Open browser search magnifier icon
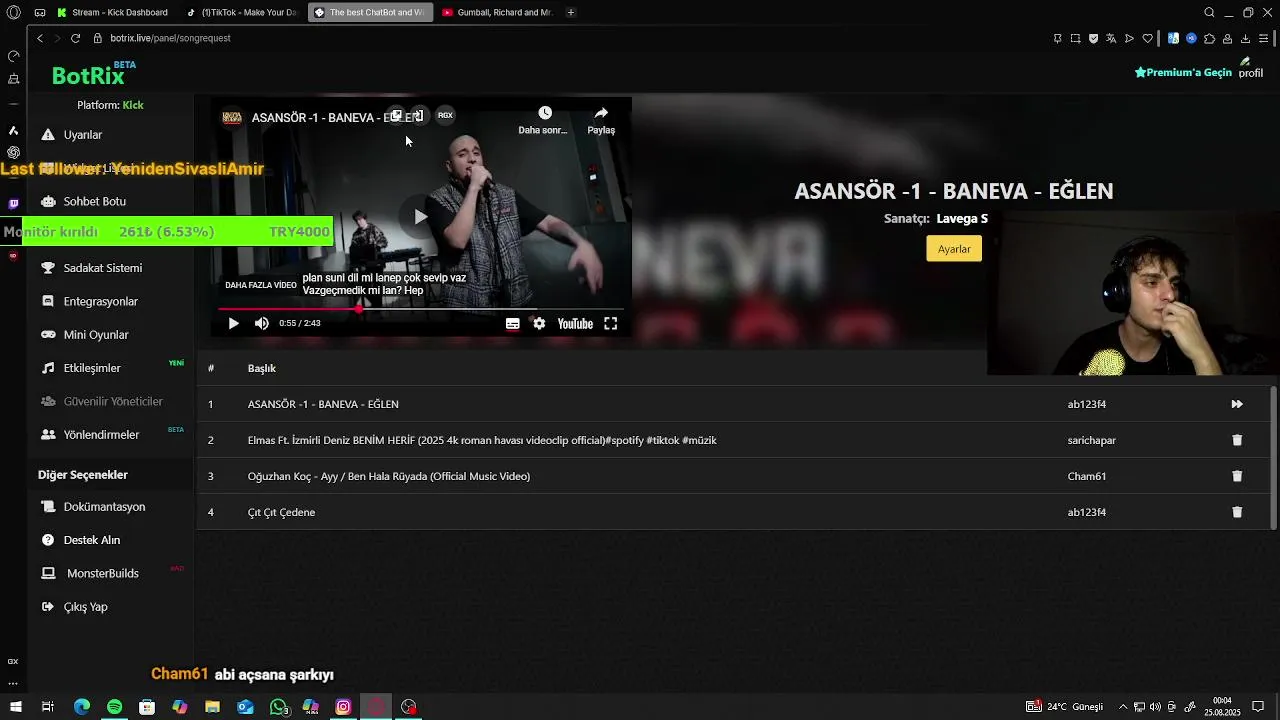 click(1209, 12)
